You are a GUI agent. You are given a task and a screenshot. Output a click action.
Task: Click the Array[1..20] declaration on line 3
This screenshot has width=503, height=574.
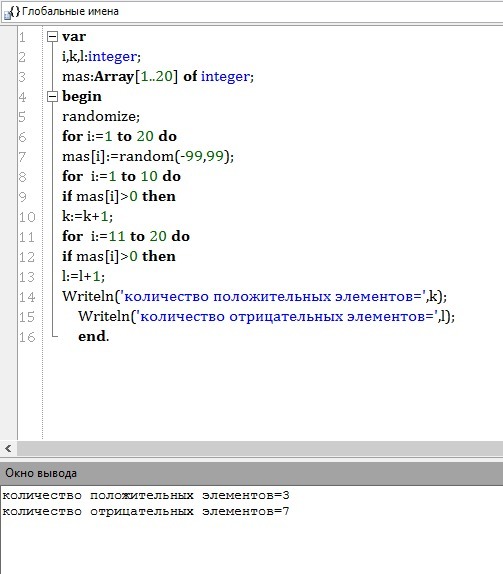click(136, 77)
